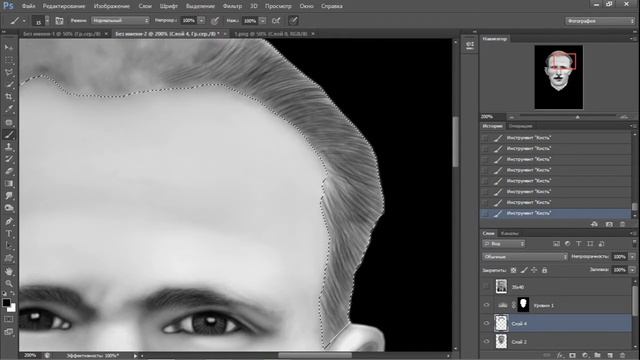The width and height of the screenshot is (640, 360).
Task: Select the Clone Stamp tool
Action: click(x=9, y=147)
